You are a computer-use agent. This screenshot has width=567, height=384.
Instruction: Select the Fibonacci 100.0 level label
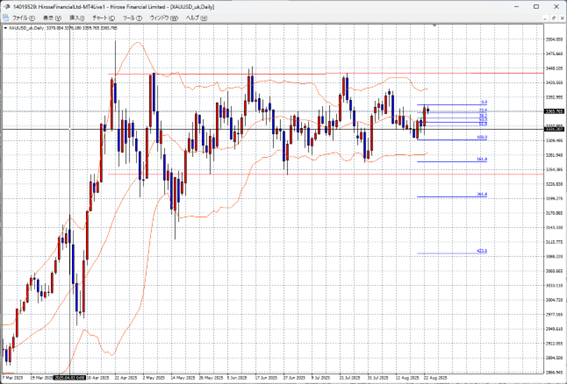(x=482, y=137)
